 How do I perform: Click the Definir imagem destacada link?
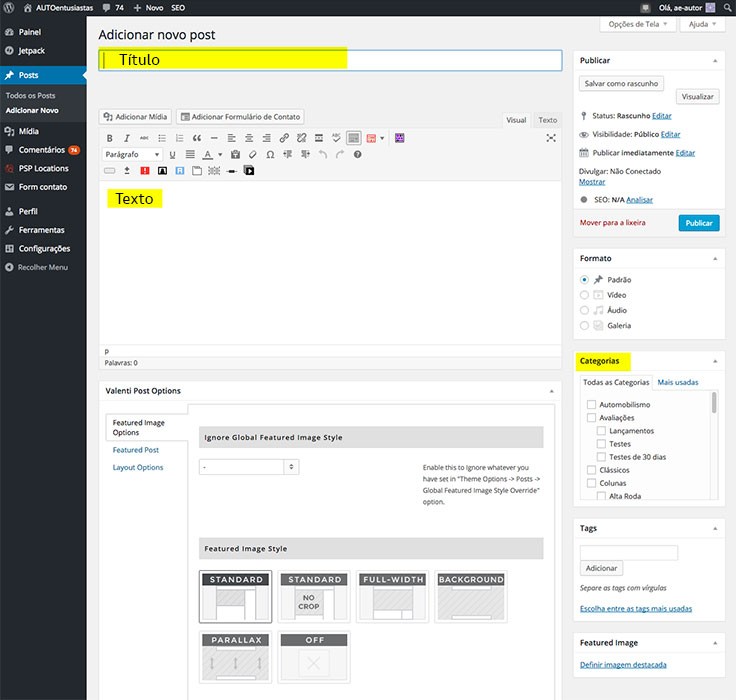[x=623, y=665]
